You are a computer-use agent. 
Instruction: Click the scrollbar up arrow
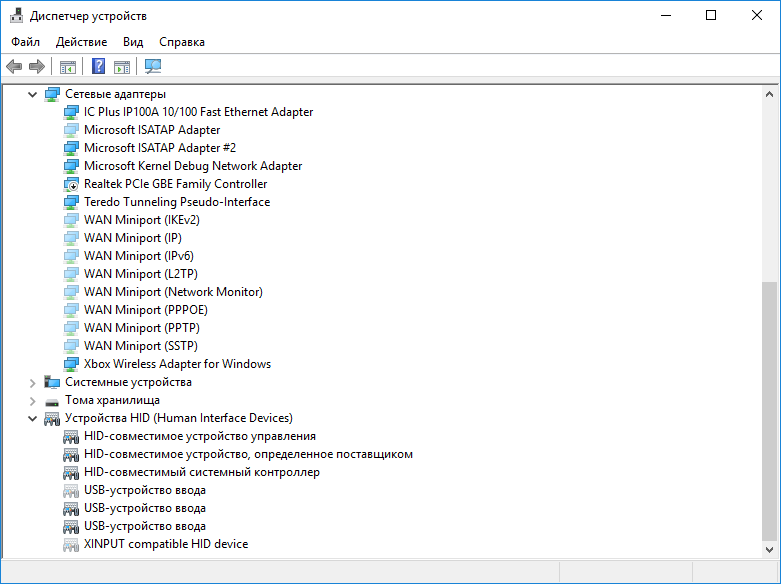(x=769, y=94)
